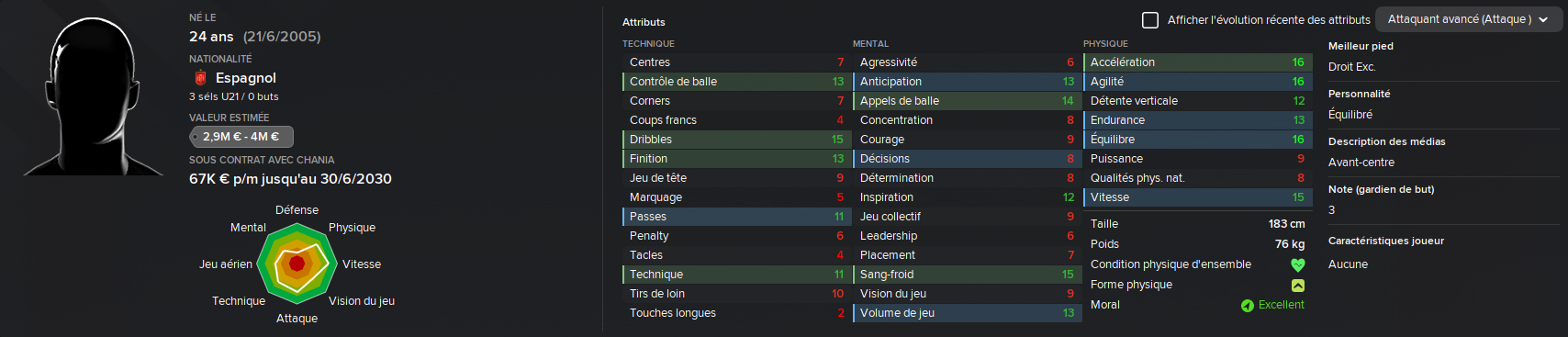Click the estimated value price tag
The image size is (1568, 337).
[241, 137]
